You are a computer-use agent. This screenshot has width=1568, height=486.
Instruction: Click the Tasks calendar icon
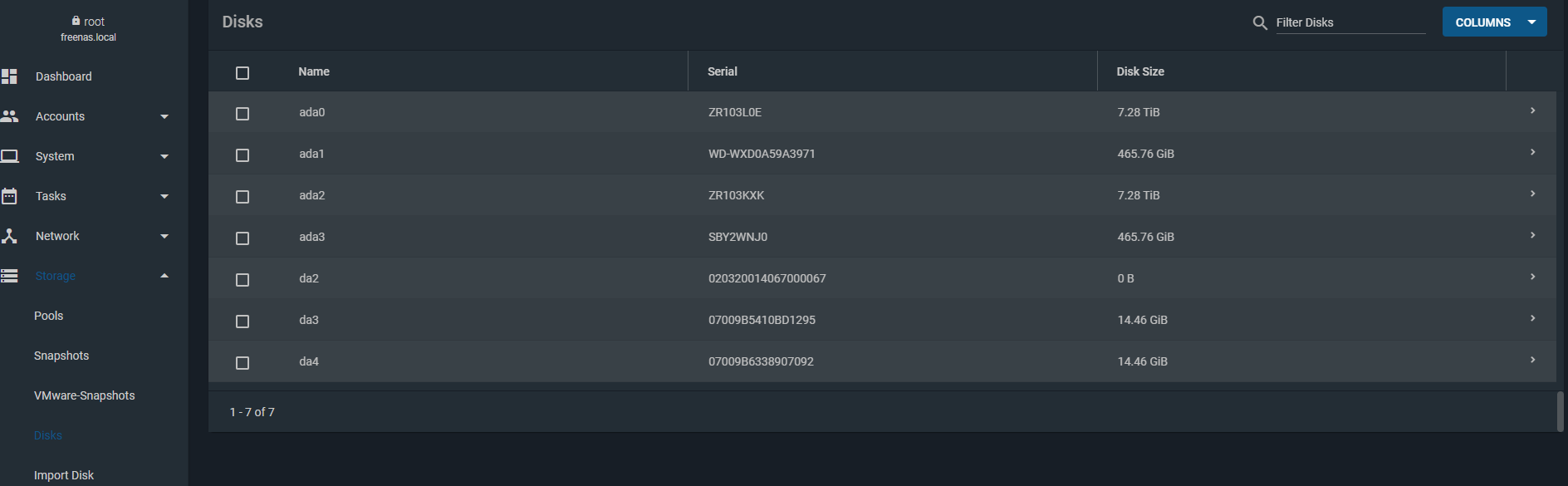[9, 196]
